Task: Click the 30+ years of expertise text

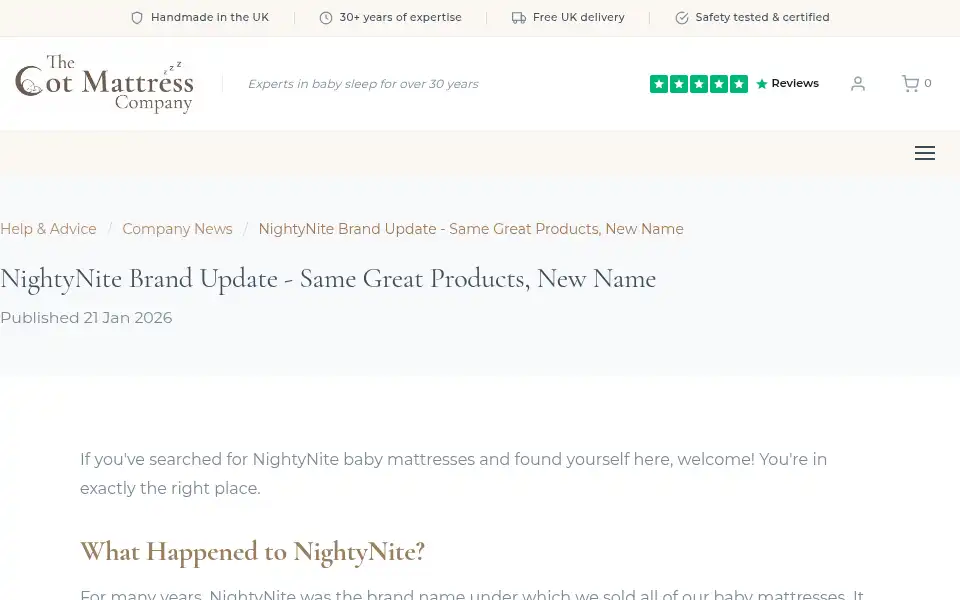Action: (400, 17)
